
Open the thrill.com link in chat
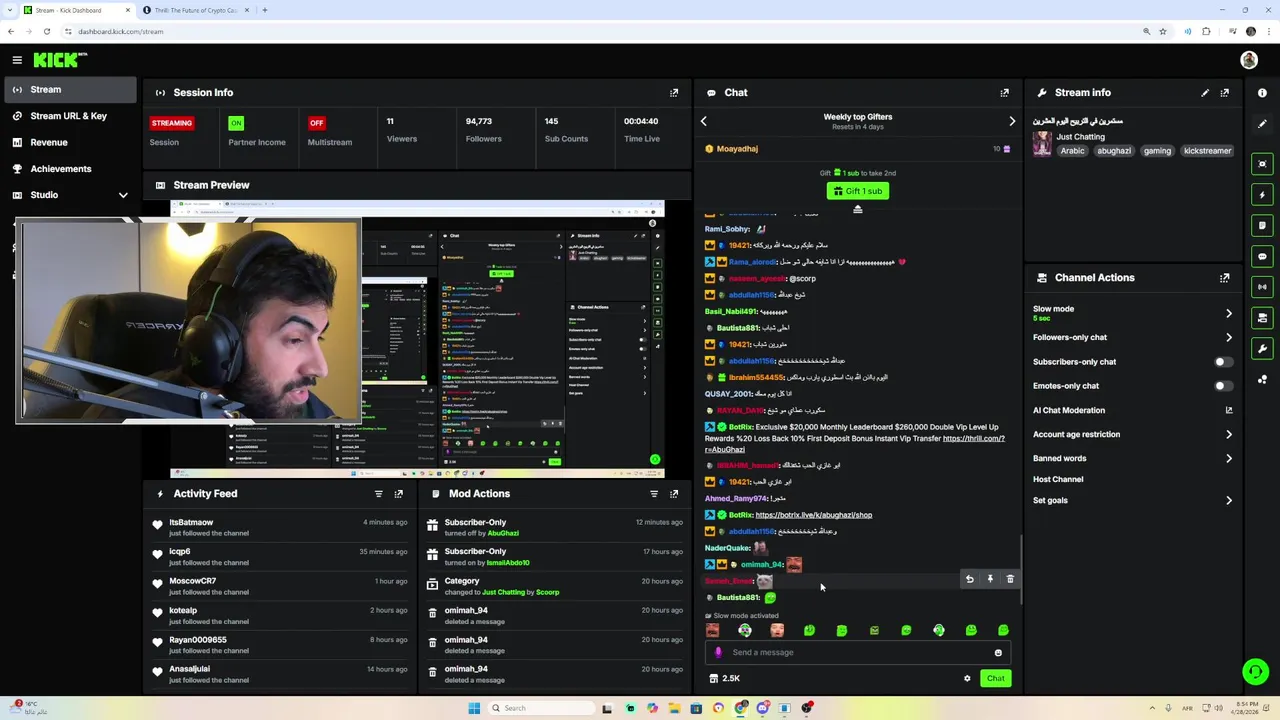click(855, 444)
